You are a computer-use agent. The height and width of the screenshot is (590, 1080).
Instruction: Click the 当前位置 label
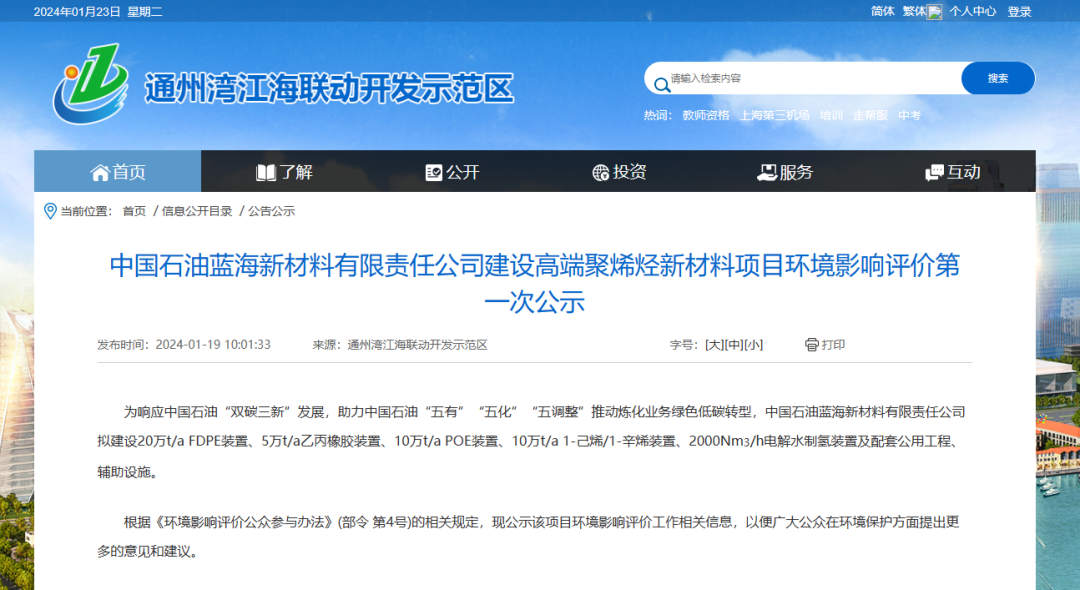click(86, 211)
